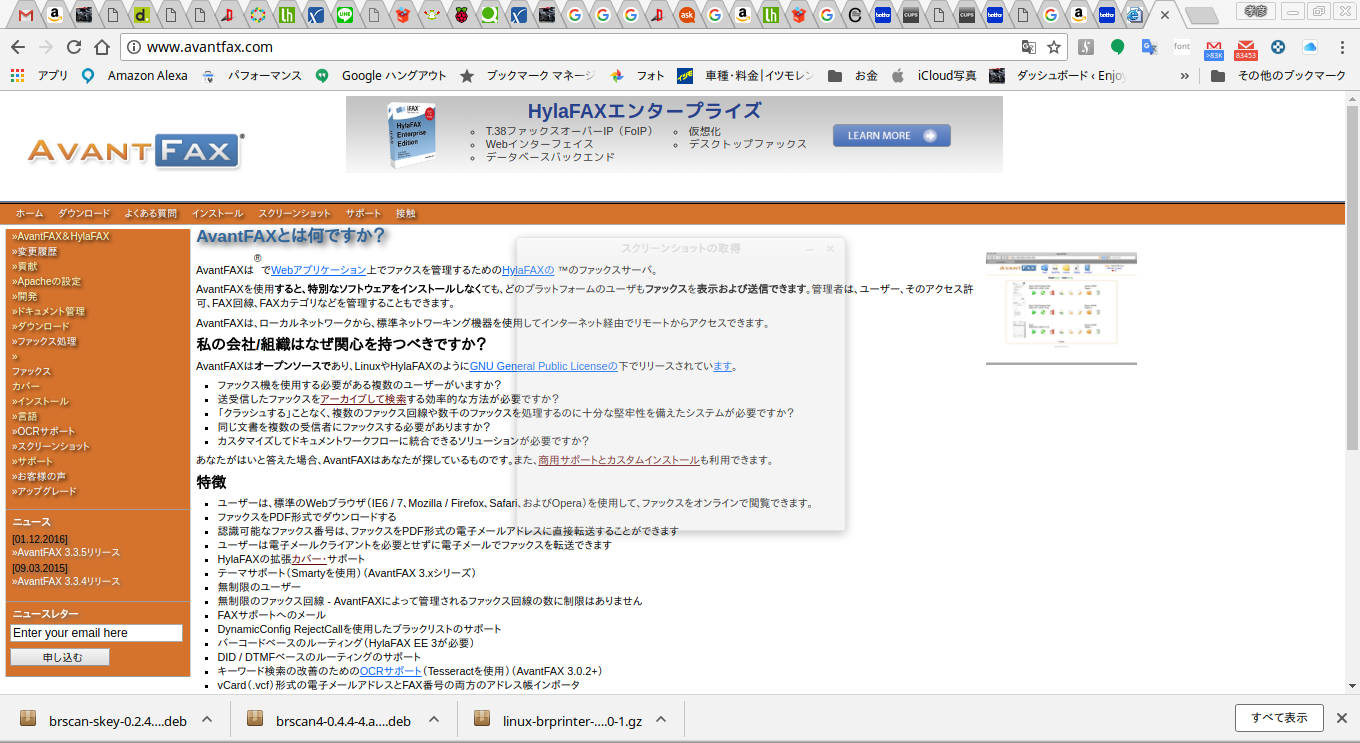The image size is (1360, 743).
Task: Follow the GNU General Public License link
Action: click(543, 366)
